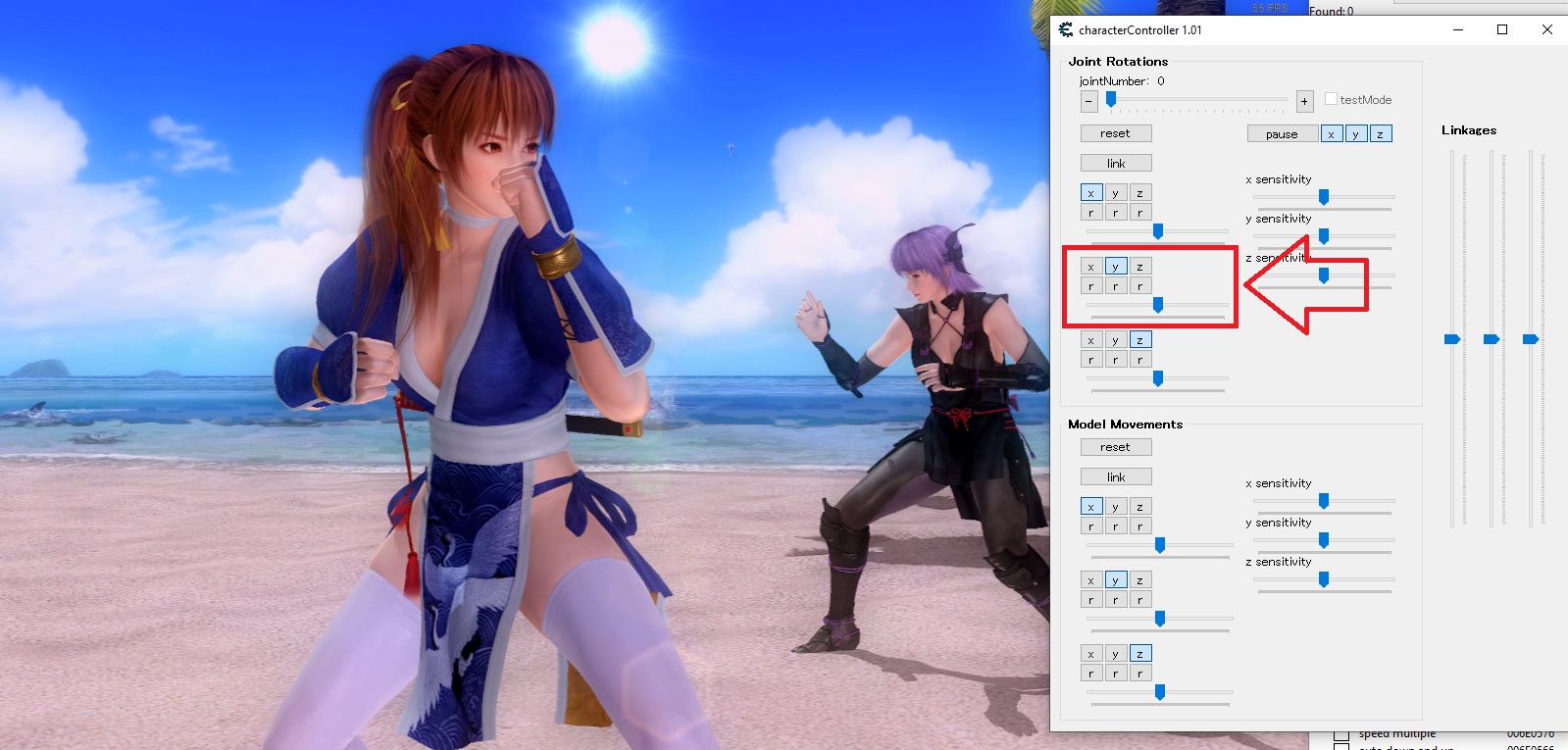Screen dimensions: 1568x750
Task: Enable the testMode checkbox
Action: [1331, 99]
